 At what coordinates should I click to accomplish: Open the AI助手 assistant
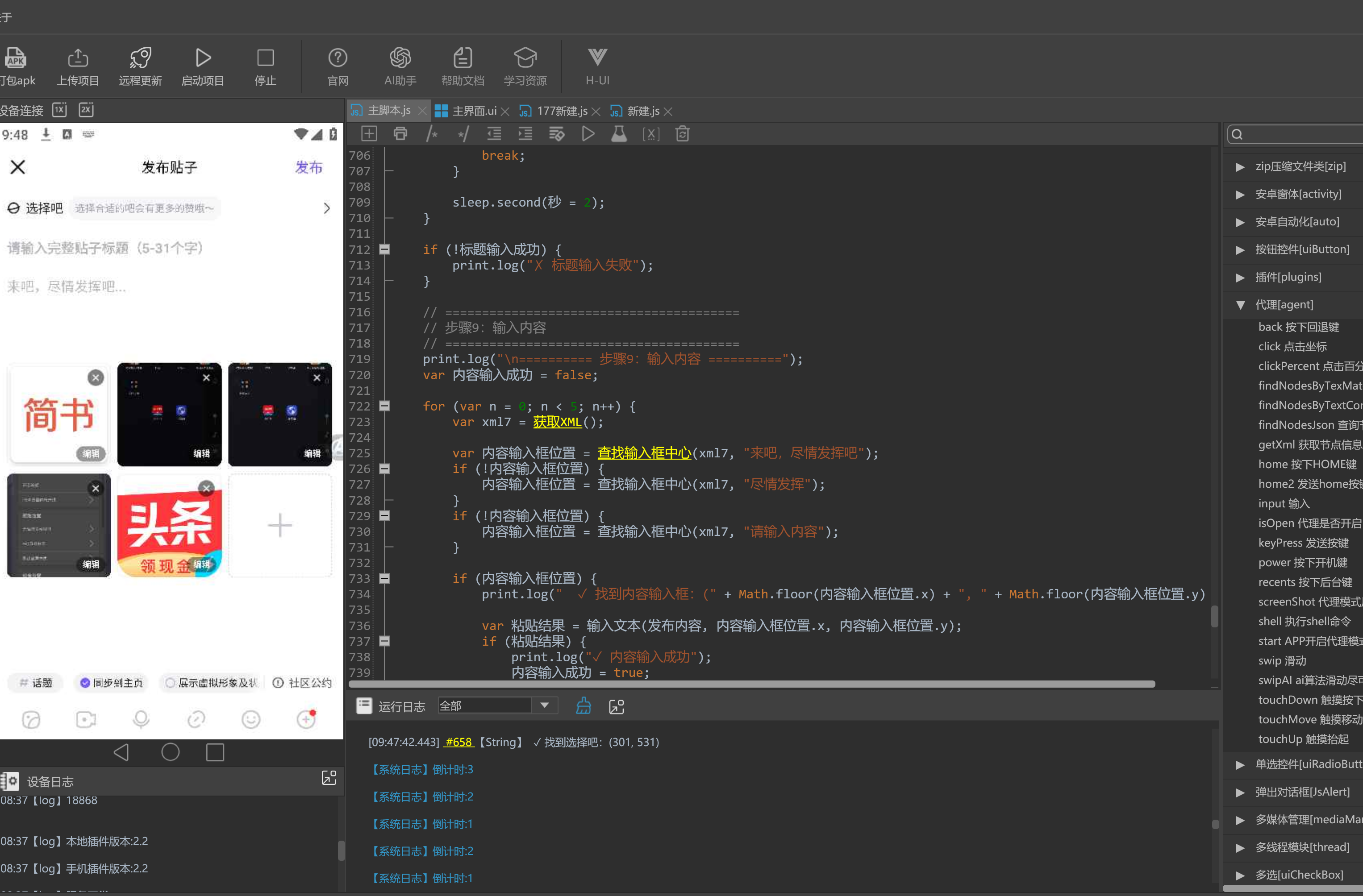(400, 66)
